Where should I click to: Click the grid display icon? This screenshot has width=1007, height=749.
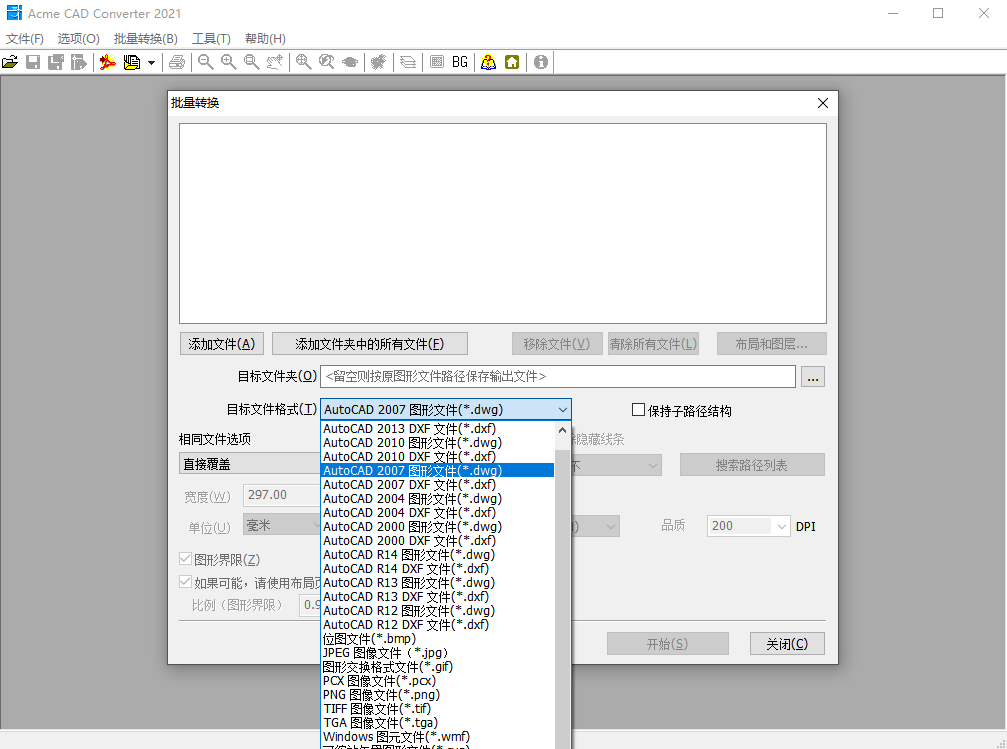[437, 62]
